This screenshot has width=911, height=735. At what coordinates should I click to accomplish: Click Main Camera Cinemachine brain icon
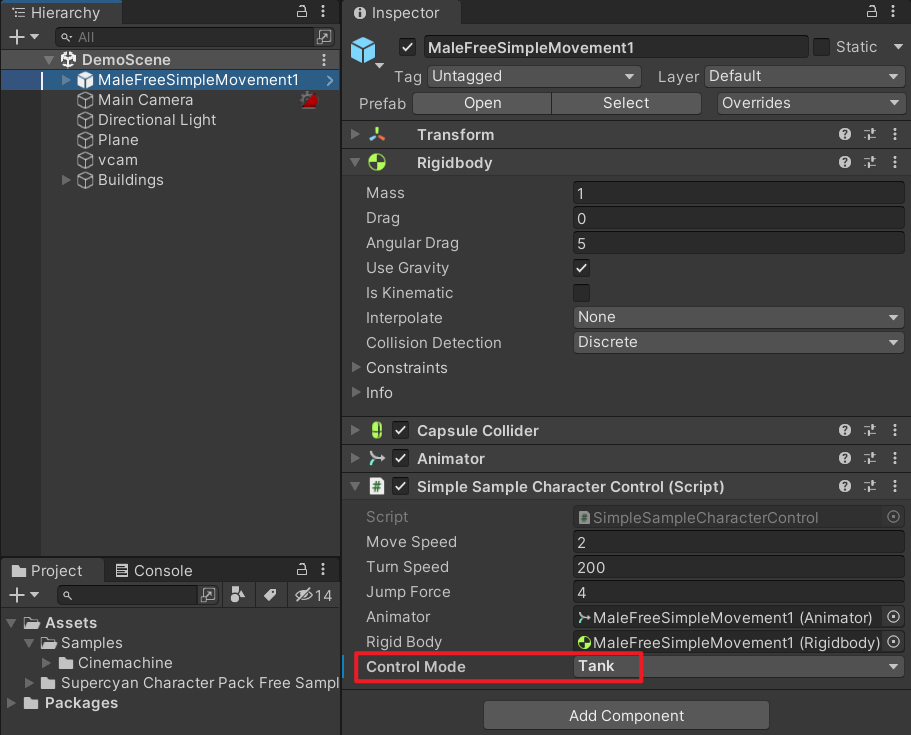[x=309, y=100]
